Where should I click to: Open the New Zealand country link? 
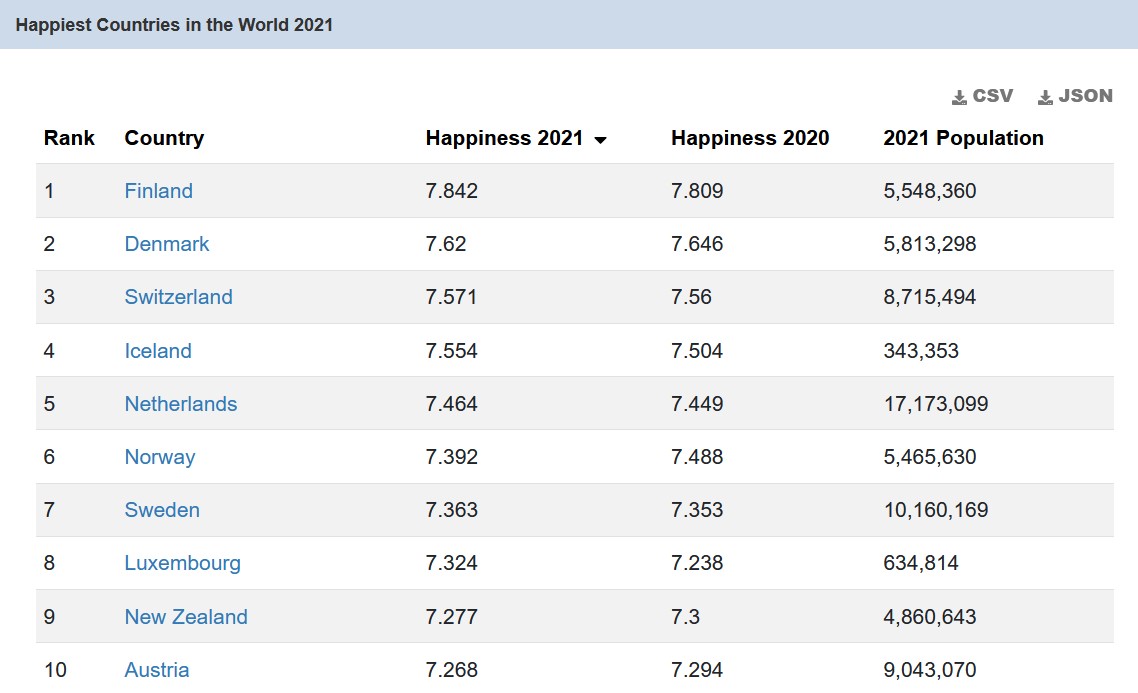pyautogui.click(x=186, y=617)
